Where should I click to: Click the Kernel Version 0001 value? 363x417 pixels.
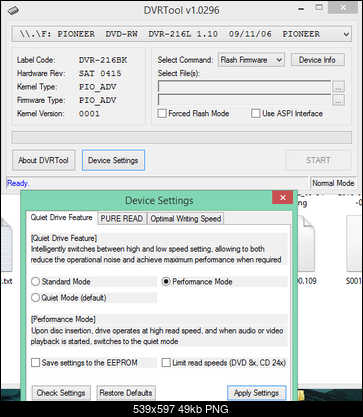(x=89, y=114)
